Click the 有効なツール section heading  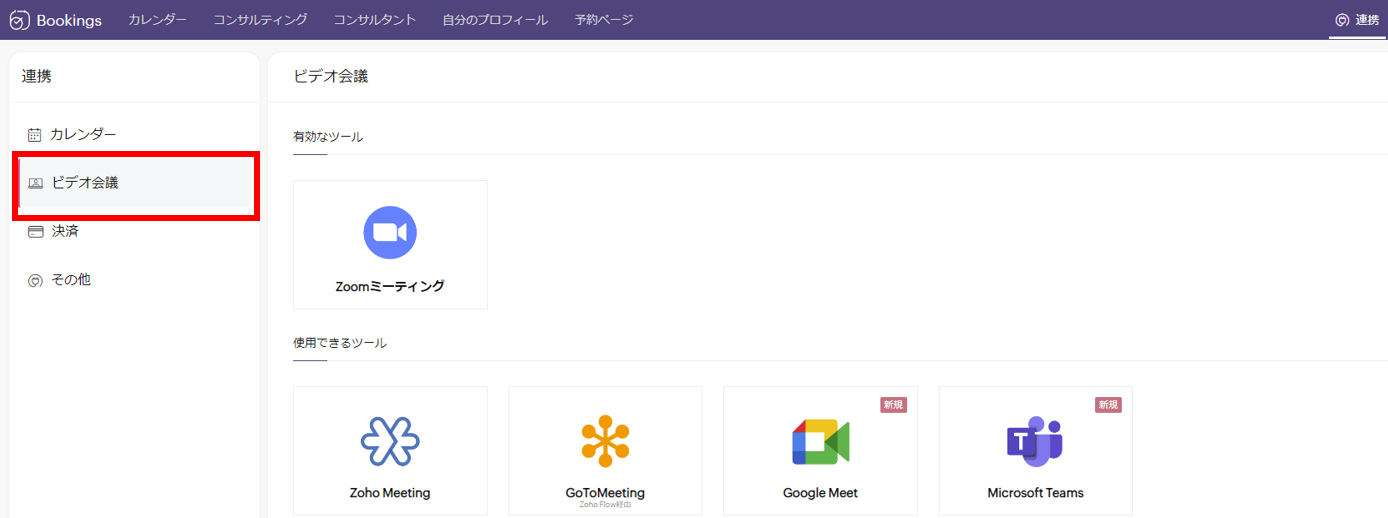click(x=328, y=137)
